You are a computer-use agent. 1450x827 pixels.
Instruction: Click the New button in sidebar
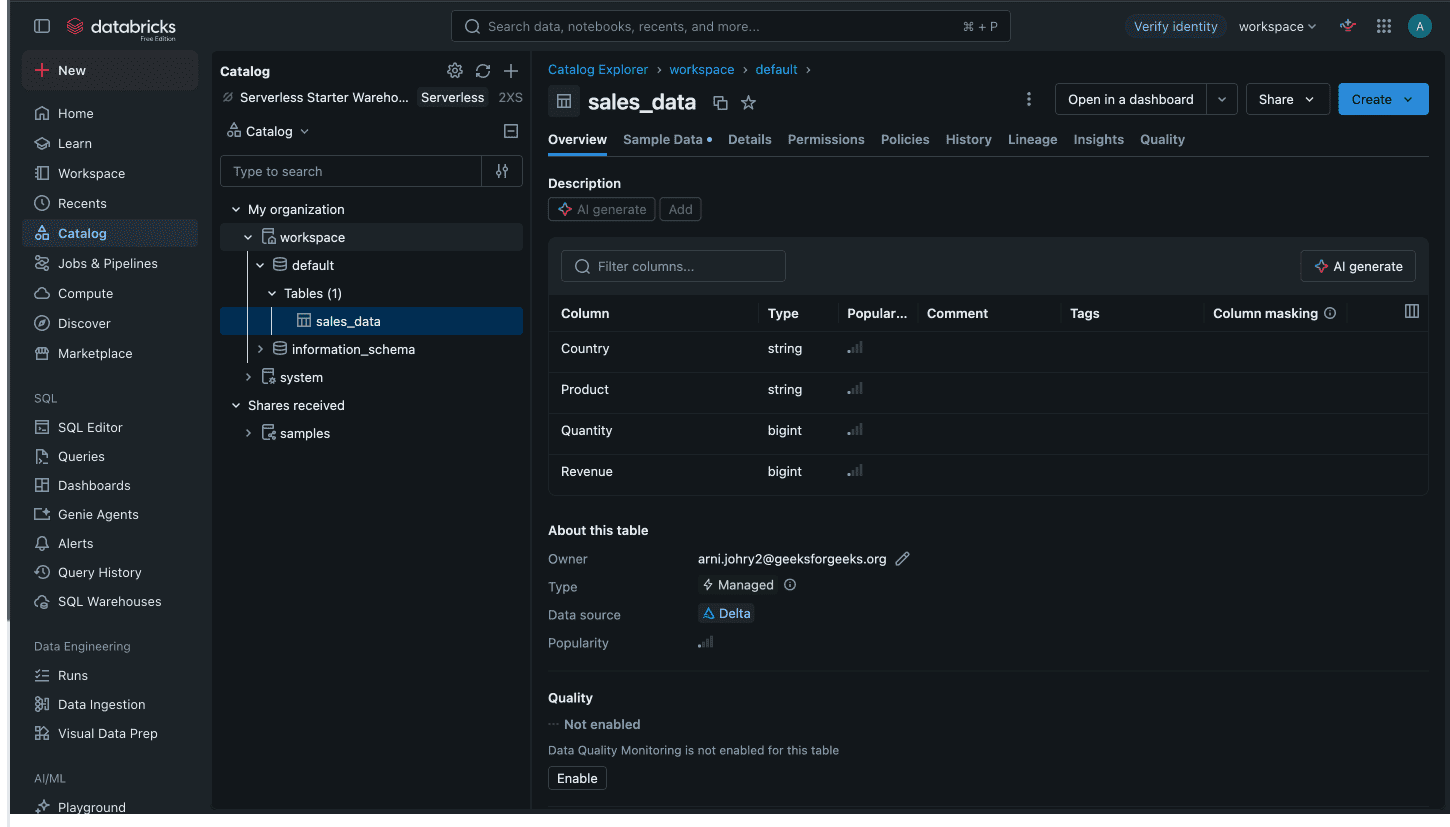(110, 70)
